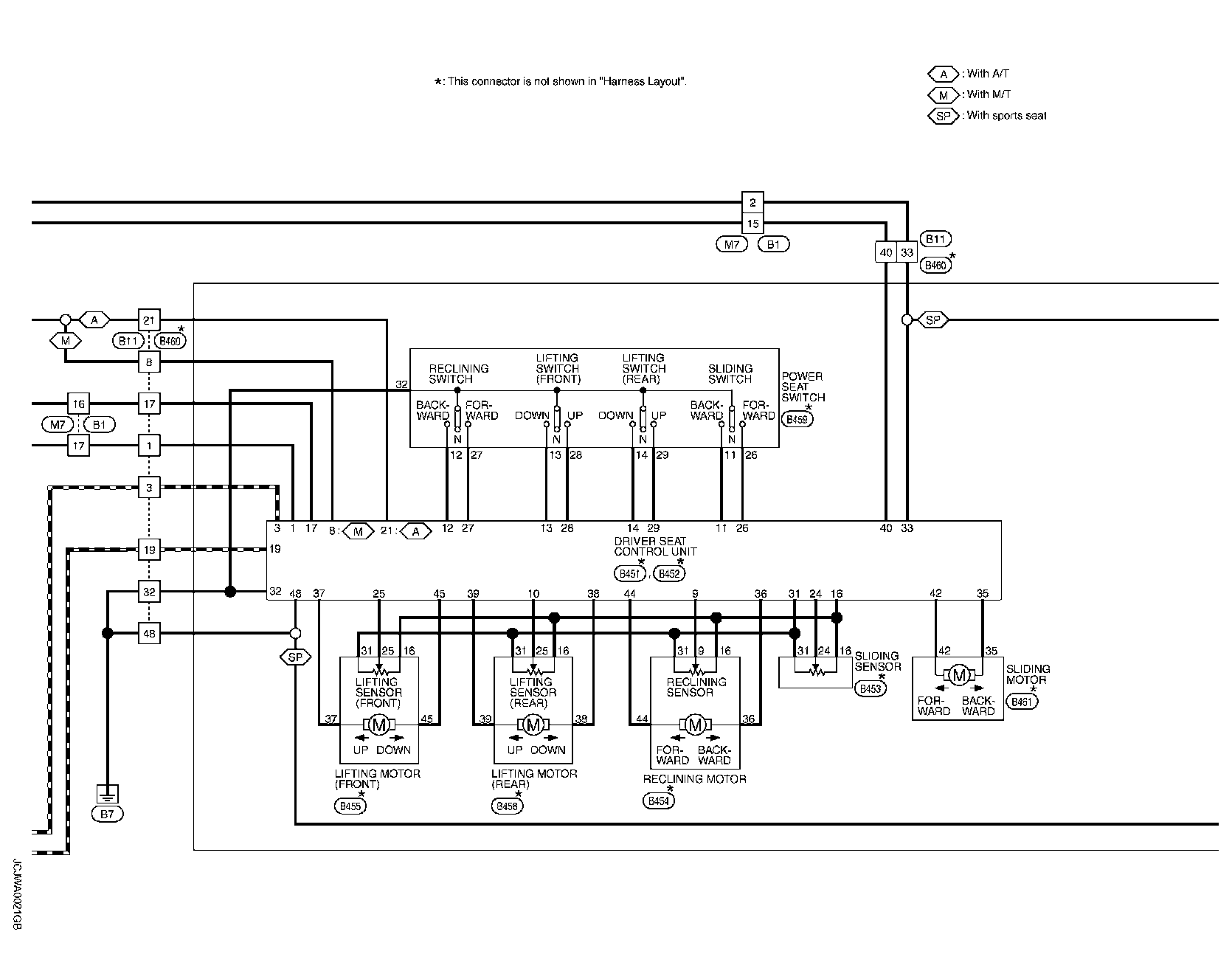
Task: Click the front lifting motor M symbol
Action: coord(379,725)
